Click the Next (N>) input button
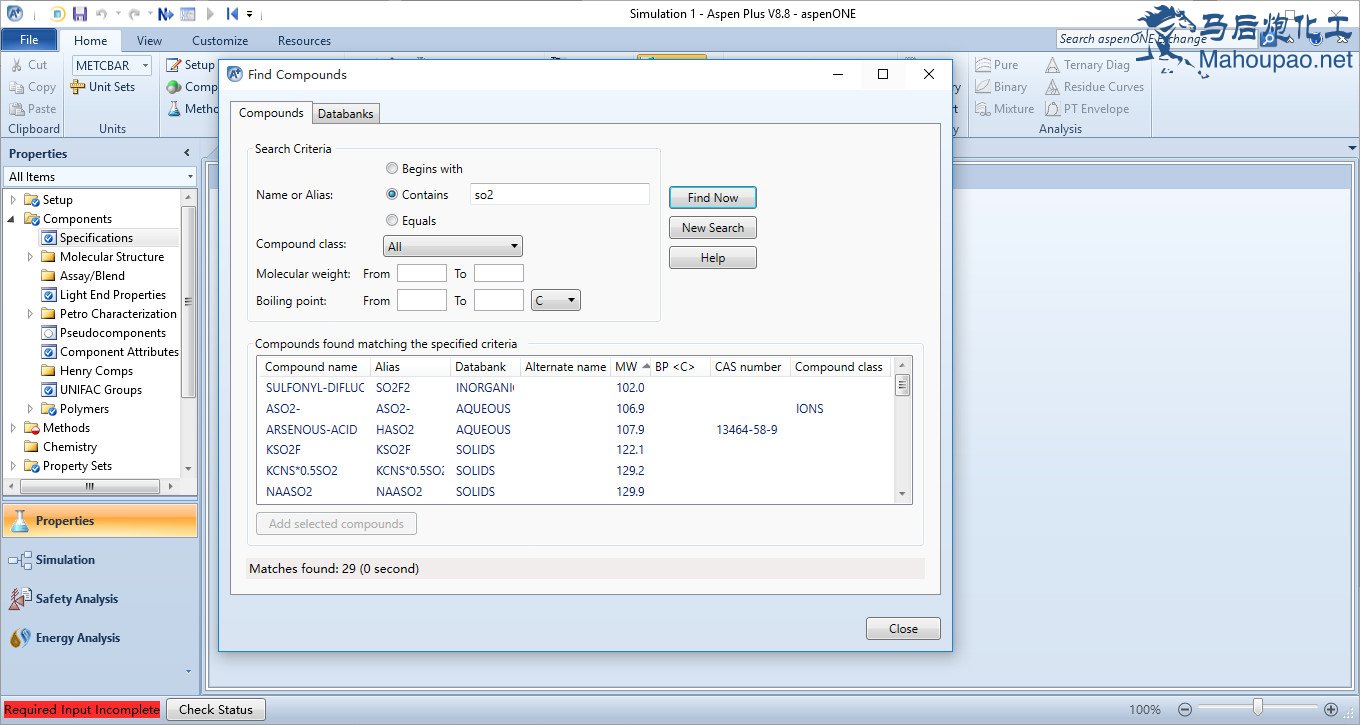This screenshot has height=725, width=1360. pyautogui.click(x=166, y=14)
